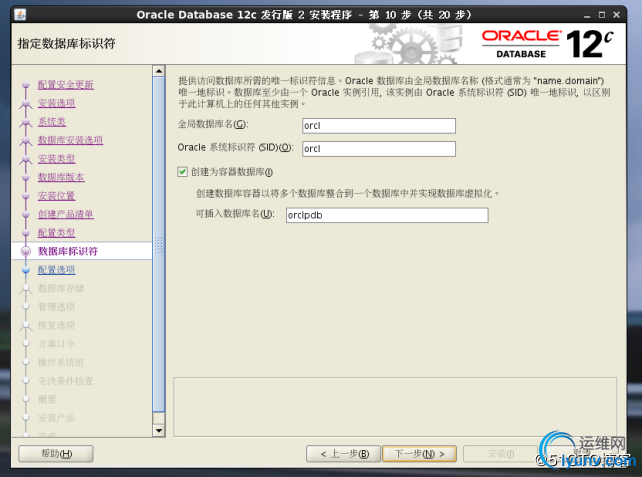Click the disabled 方案口令 step text

click(x=57, y=344)
